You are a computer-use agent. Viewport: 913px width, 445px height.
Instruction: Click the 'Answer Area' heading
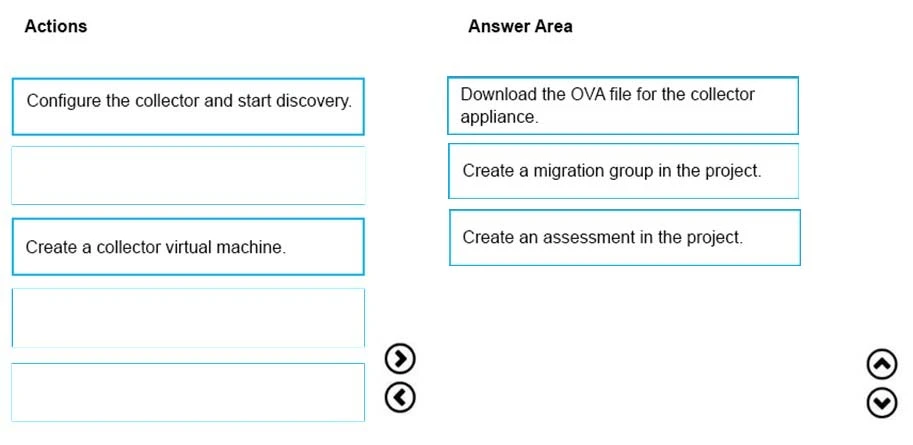coord(520,26)
